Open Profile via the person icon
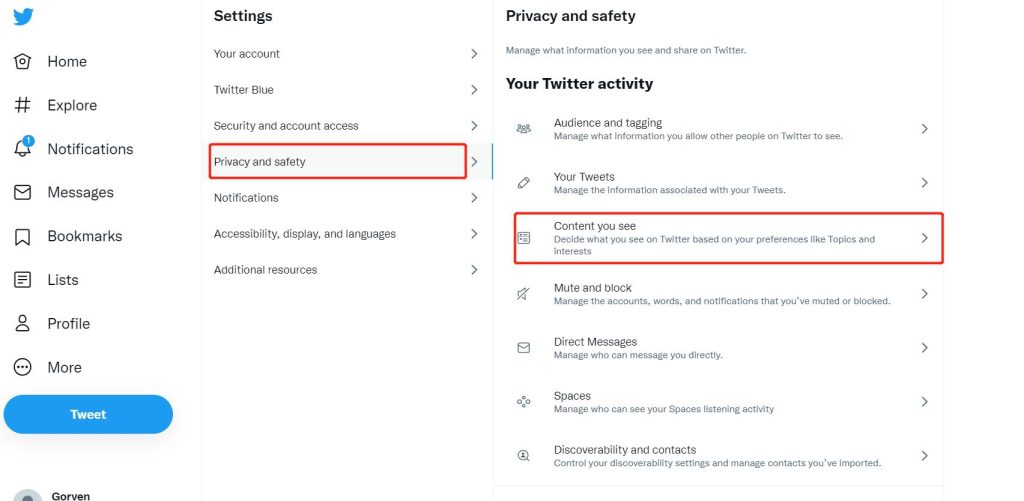1024x501 pixels. (x=23, y=324)
